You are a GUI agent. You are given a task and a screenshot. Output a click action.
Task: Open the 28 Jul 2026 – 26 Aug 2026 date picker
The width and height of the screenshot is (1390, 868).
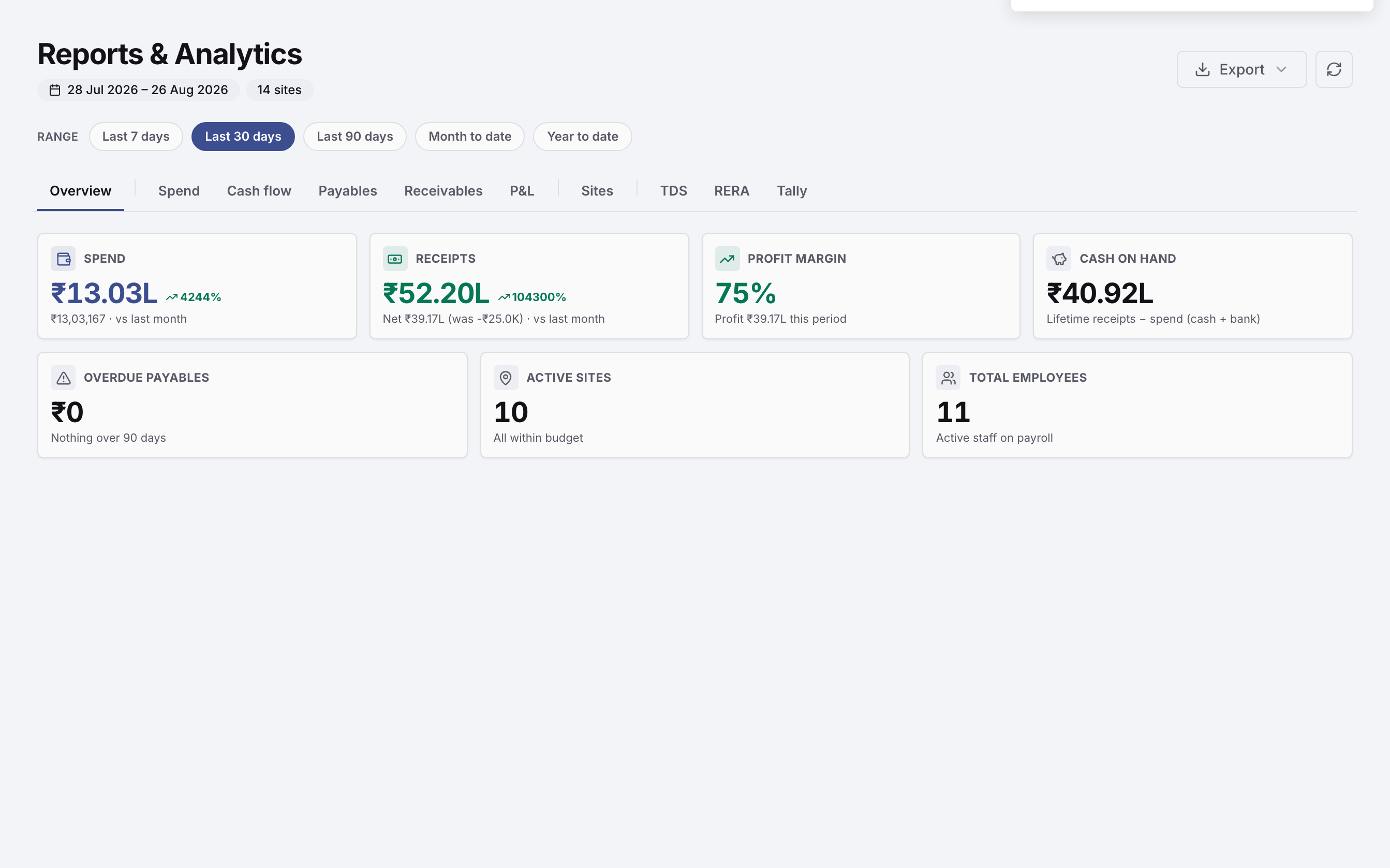tap(138, 90)
